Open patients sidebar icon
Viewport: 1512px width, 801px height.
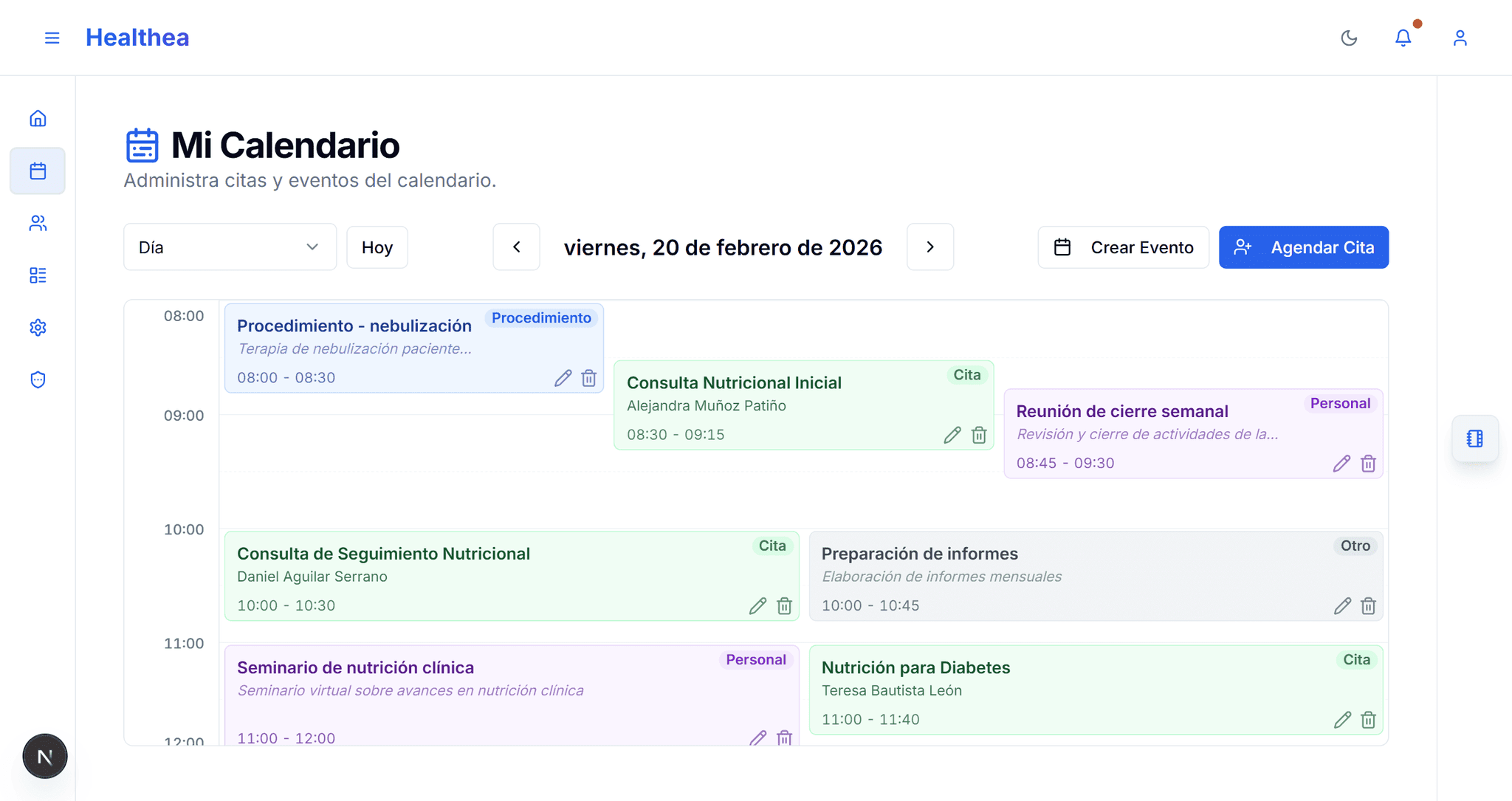pos(38,223)
